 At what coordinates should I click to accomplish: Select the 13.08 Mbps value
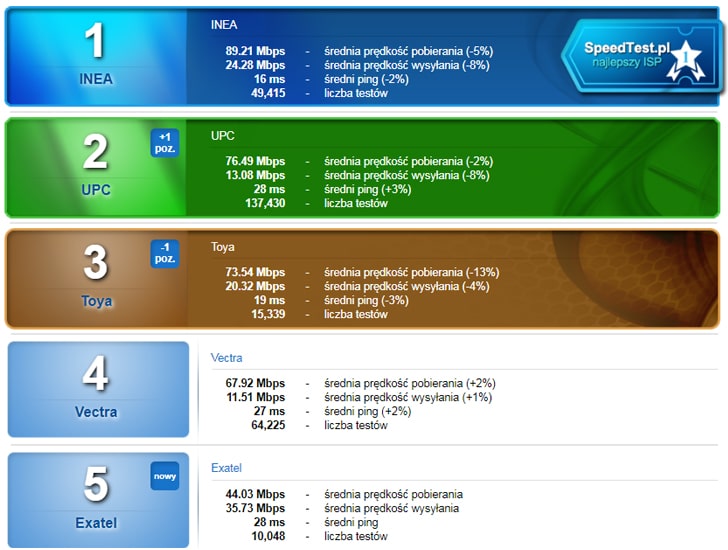coord(255,175)
